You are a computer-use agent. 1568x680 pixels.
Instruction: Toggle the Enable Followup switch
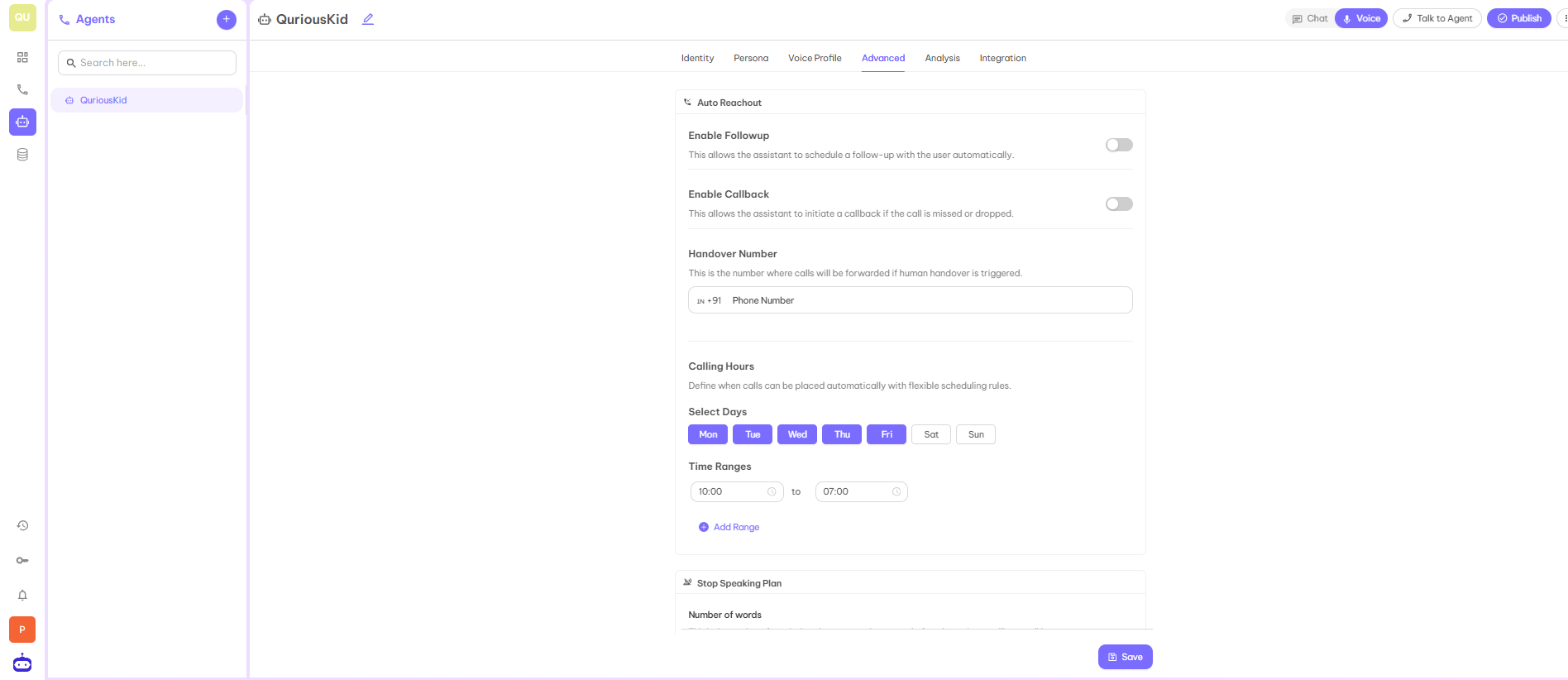pos(1119,145)
